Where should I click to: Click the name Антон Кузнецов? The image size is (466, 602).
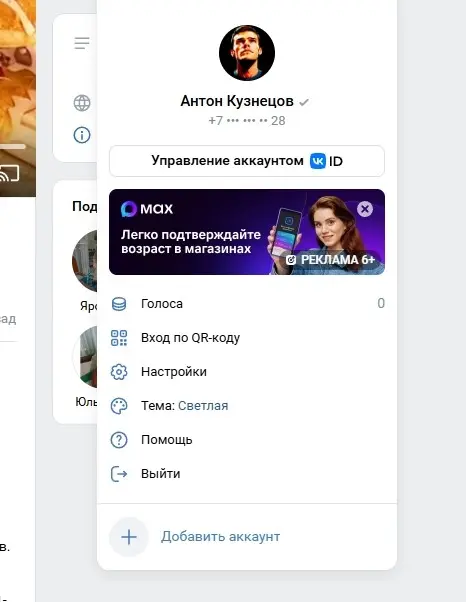click(237, 101)
